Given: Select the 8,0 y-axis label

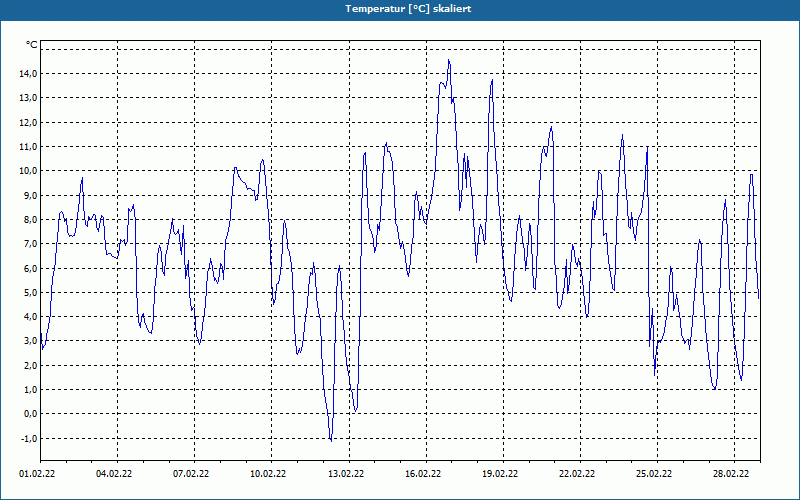Looking at the screenshot, I should 30,220.
